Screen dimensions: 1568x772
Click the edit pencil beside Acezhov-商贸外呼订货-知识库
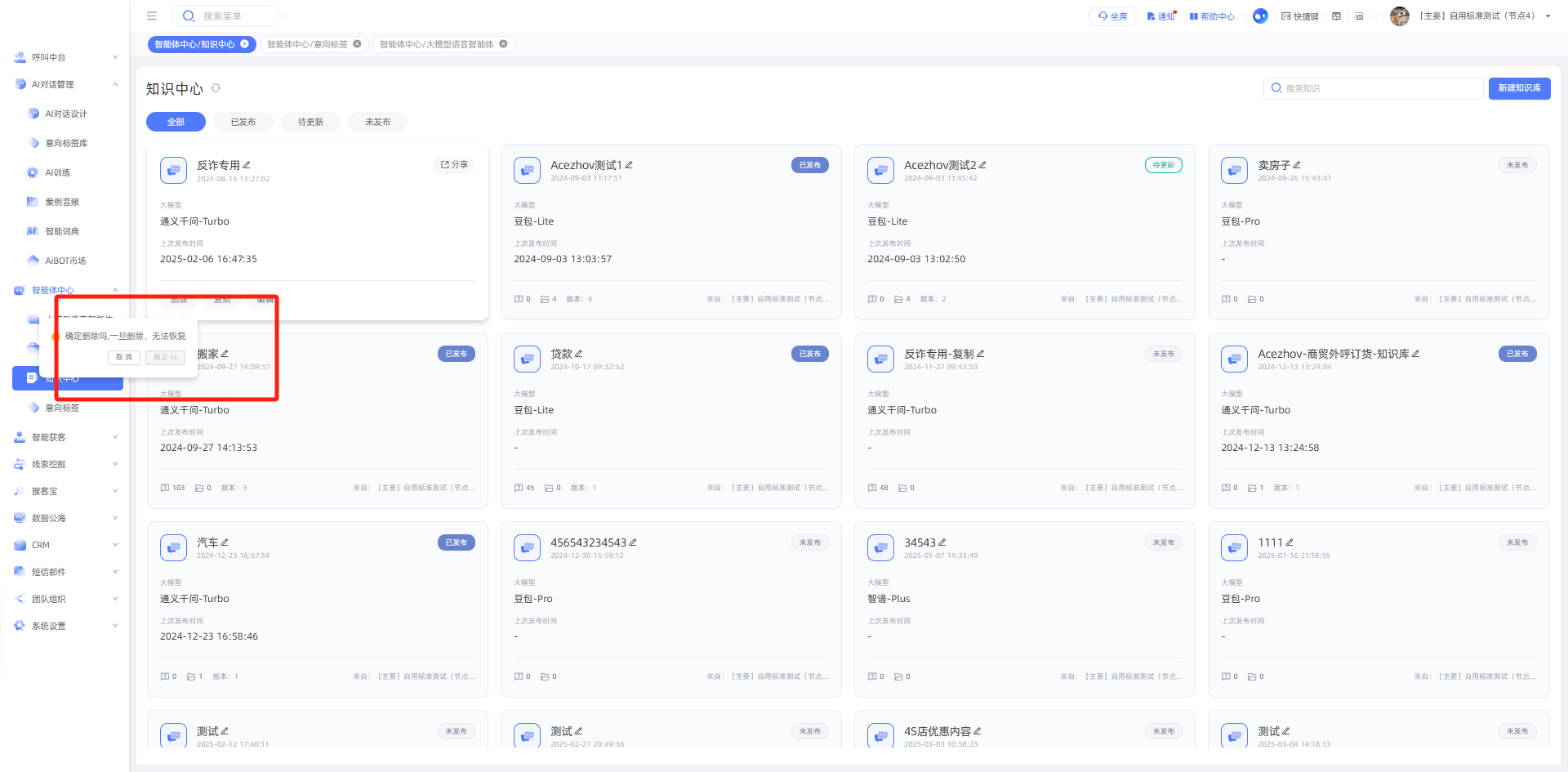[x=1415, y=354]
